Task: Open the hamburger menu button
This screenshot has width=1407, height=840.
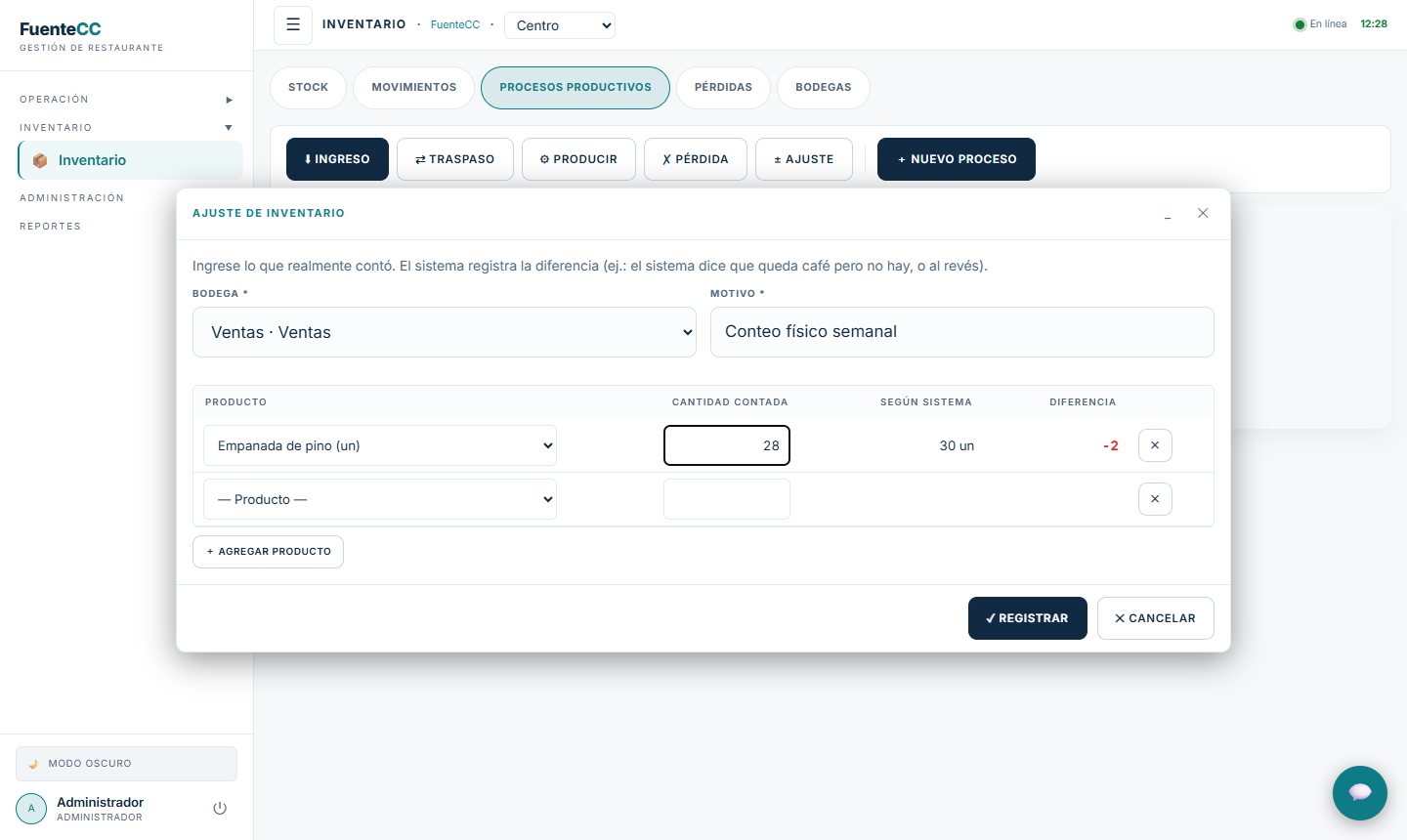Action: [x=293, y=25]
